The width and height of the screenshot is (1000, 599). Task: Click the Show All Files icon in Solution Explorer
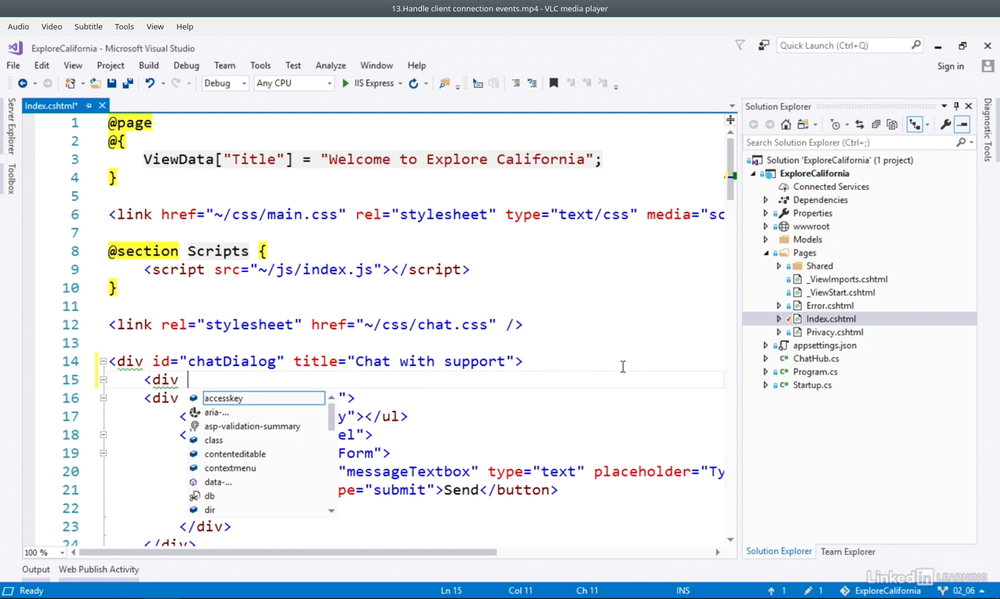892,124
